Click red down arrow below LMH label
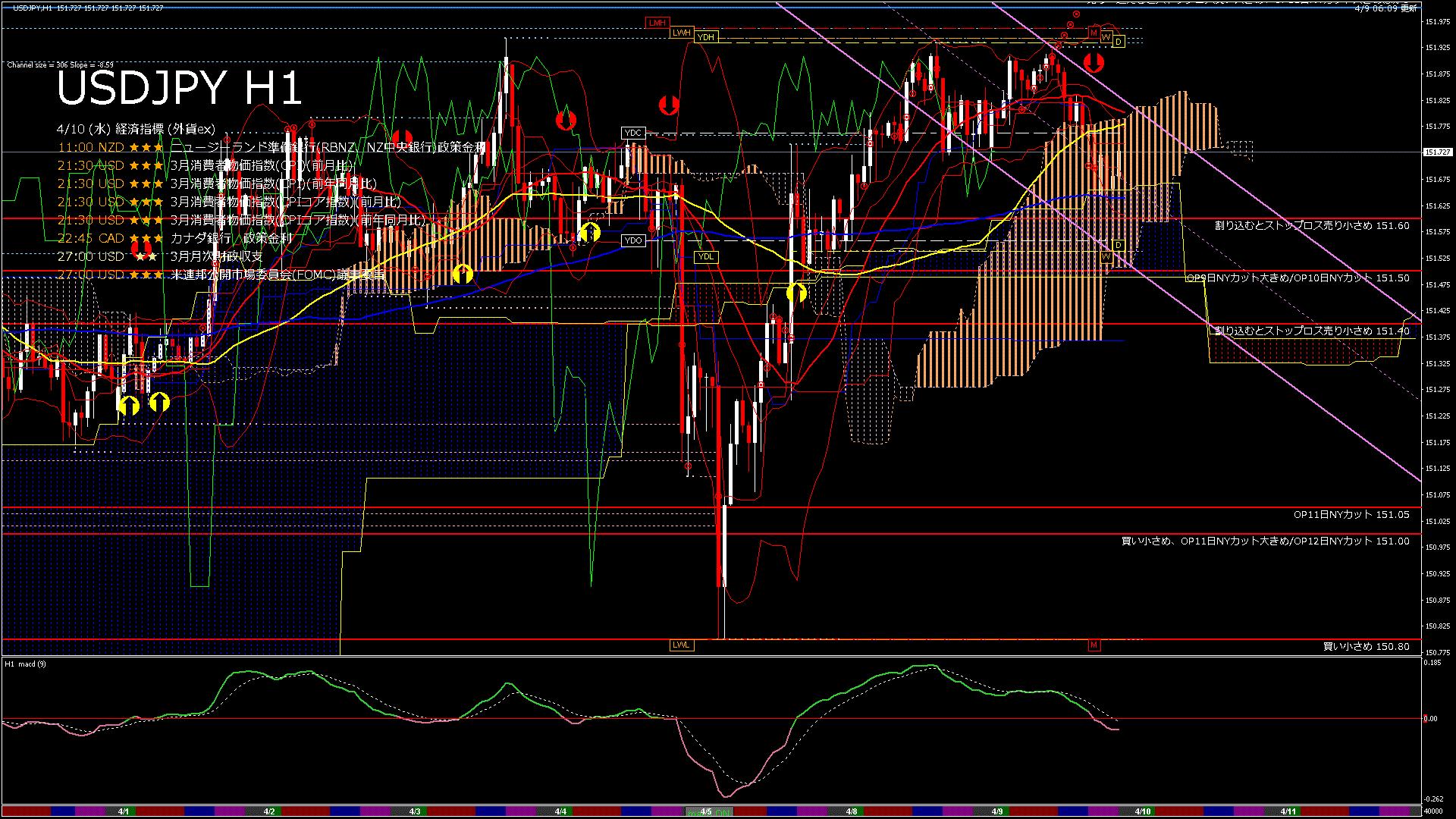Image resolution: width=1456 pixels, height=819 pixels. click(x=668, y=105)
